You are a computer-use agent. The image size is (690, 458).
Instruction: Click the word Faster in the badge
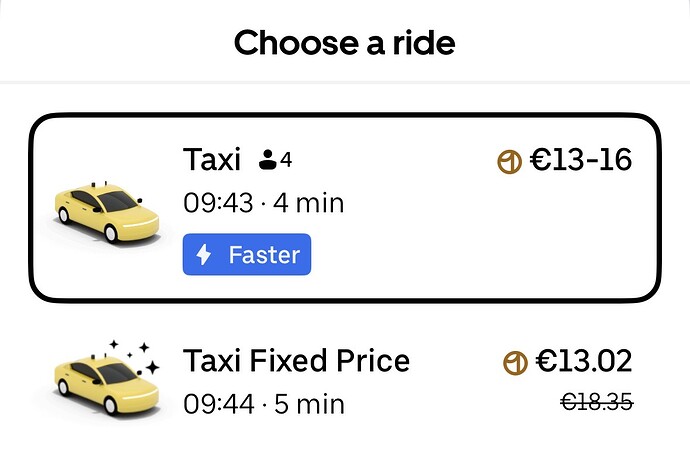[x=264, y=255]
